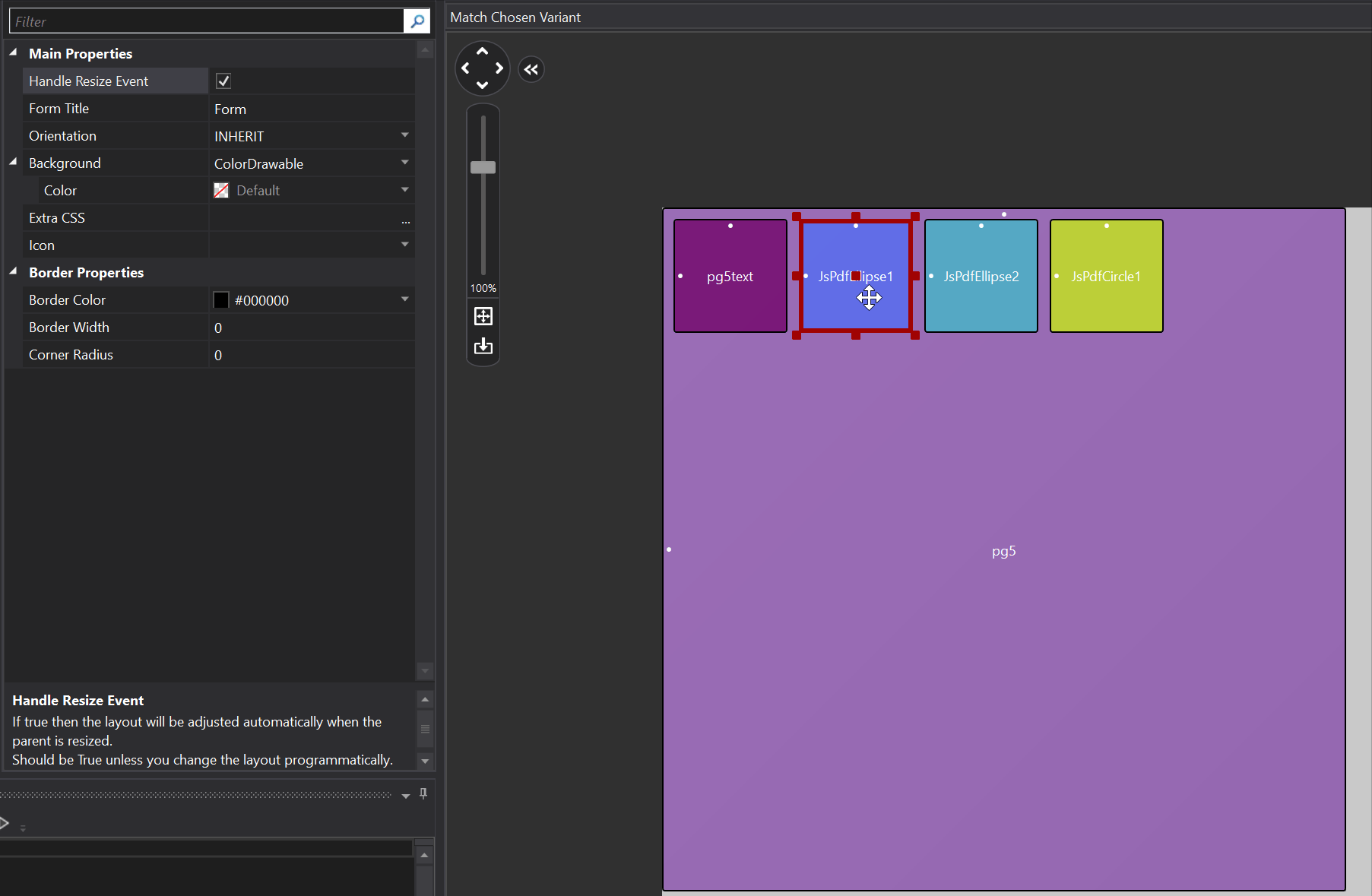The image size is (1372, 896).
Task: Click the search magnifier icon in Filter box
Action: coord(417,21)
